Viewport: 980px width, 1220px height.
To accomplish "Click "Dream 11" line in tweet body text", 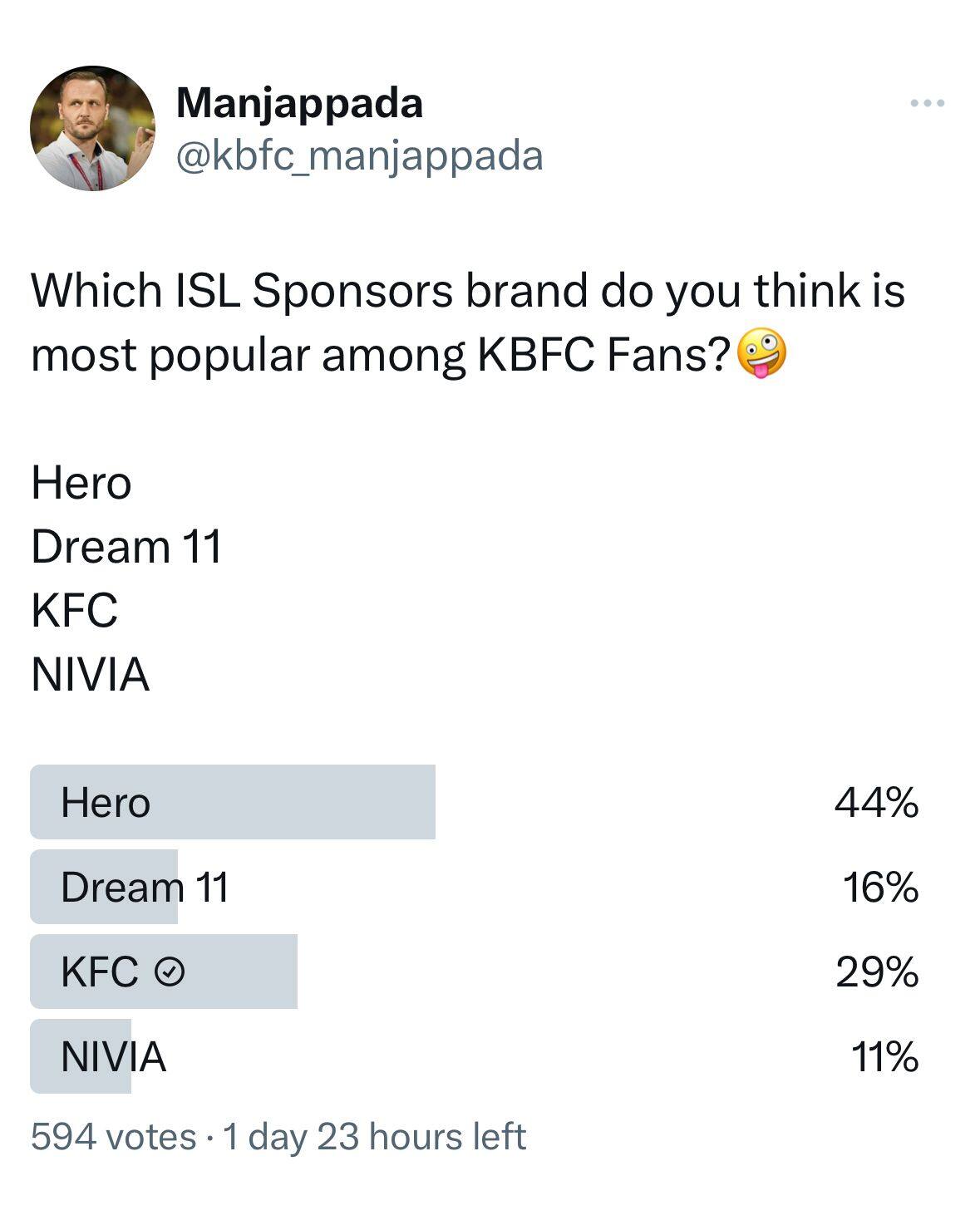I will 126,547.
